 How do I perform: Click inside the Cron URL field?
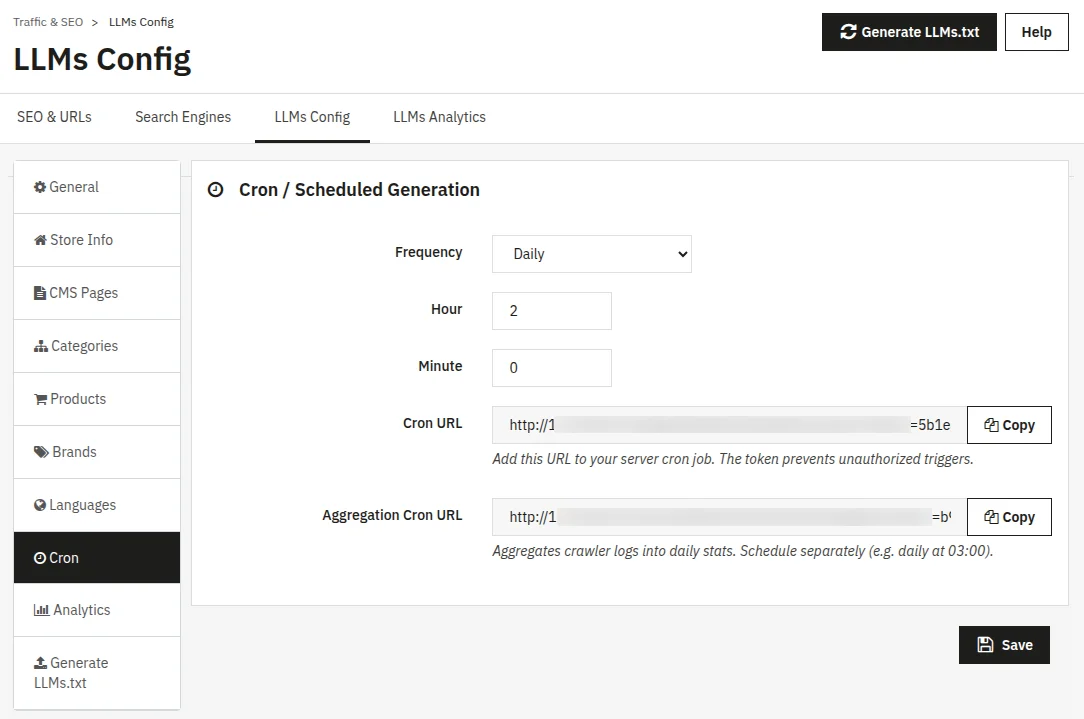tap(729, 425)
